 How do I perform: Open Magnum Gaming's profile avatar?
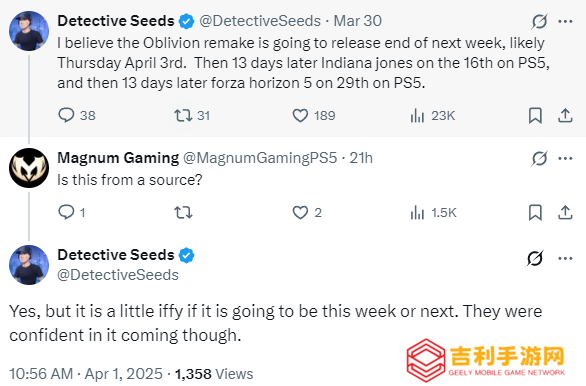click(29, 168)
